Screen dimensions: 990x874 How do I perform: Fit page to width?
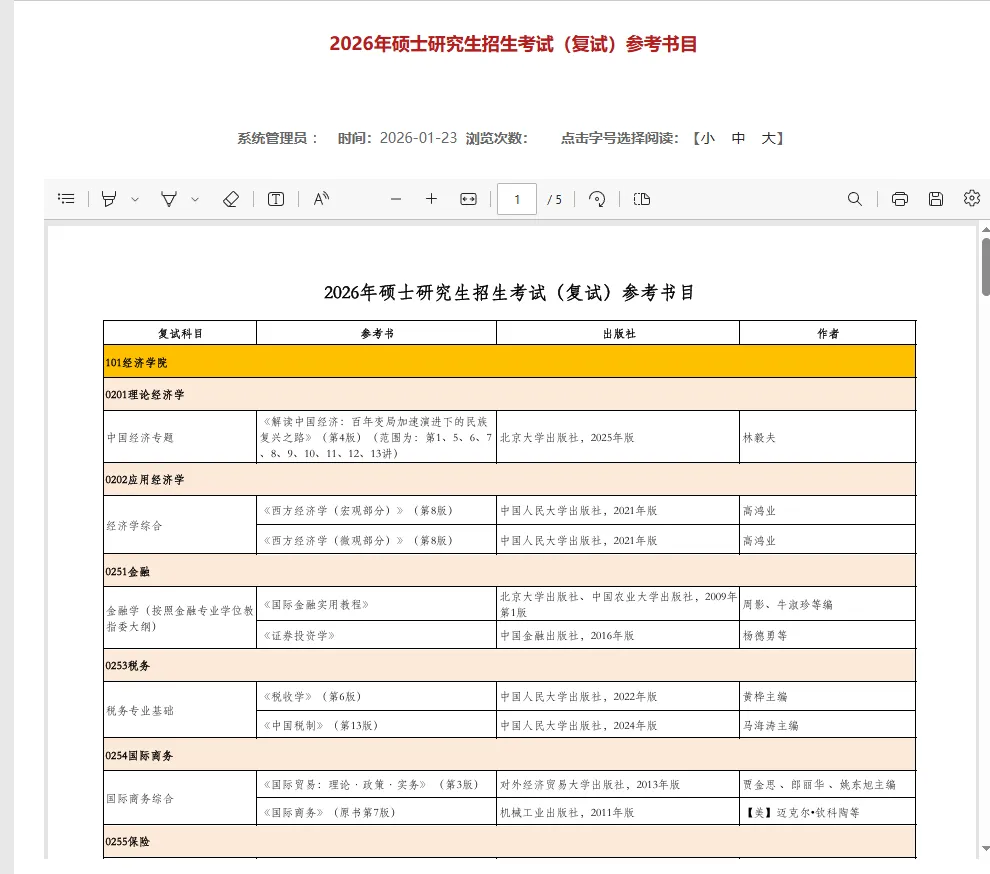(x=468, y=199)
